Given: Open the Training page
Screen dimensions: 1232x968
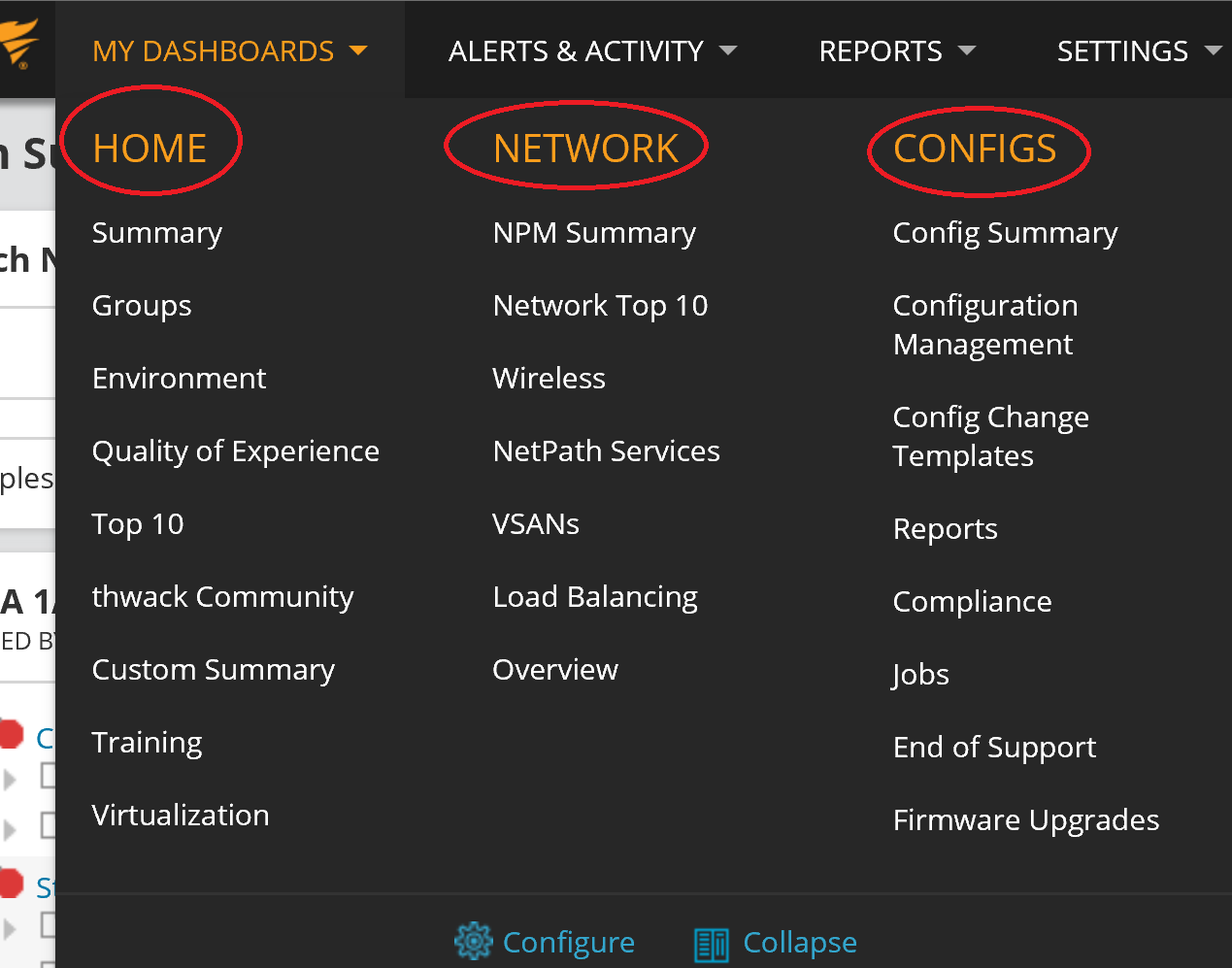Looking at the screenshot, I should coord(148,743).
